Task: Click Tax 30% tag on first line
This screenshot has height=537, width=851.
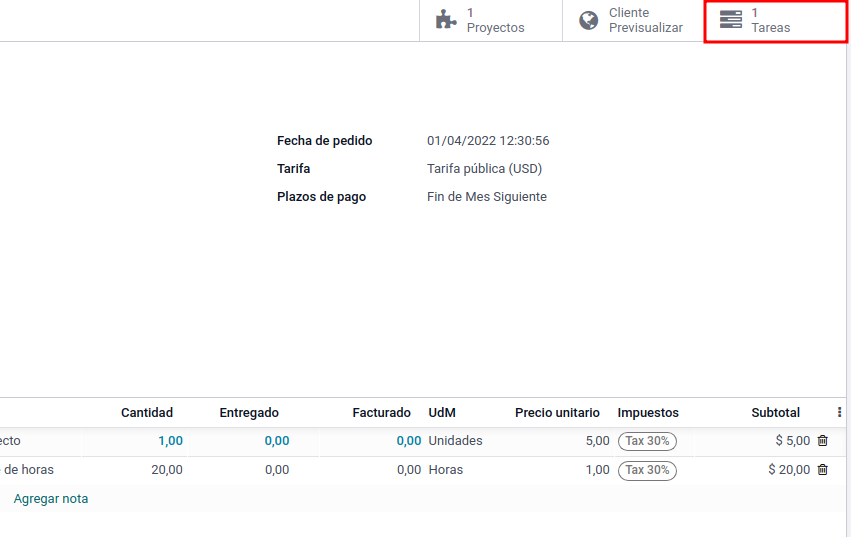Action: [x=647, y=441]
